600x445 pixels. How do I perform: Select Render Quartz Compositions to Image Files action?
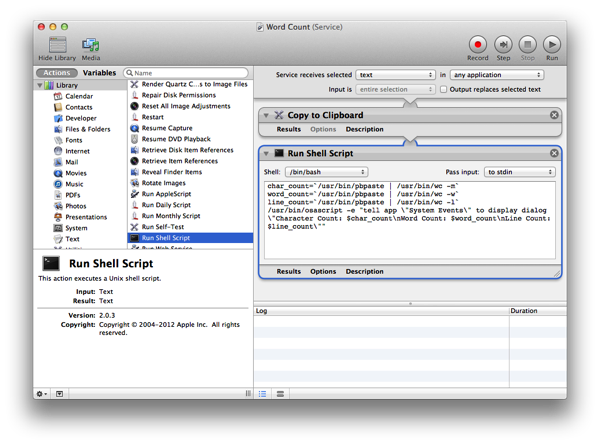point(189,84)
